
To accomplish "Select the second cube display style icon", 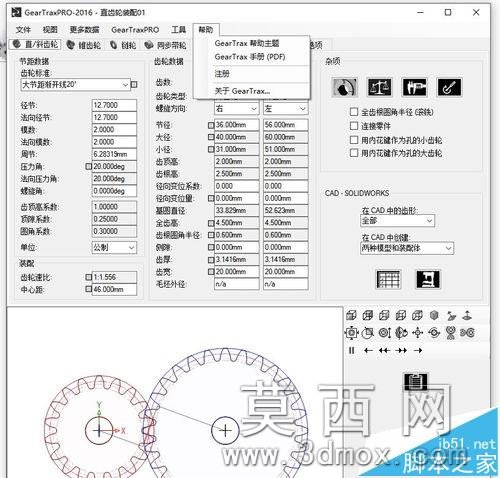I will (368, 315).
